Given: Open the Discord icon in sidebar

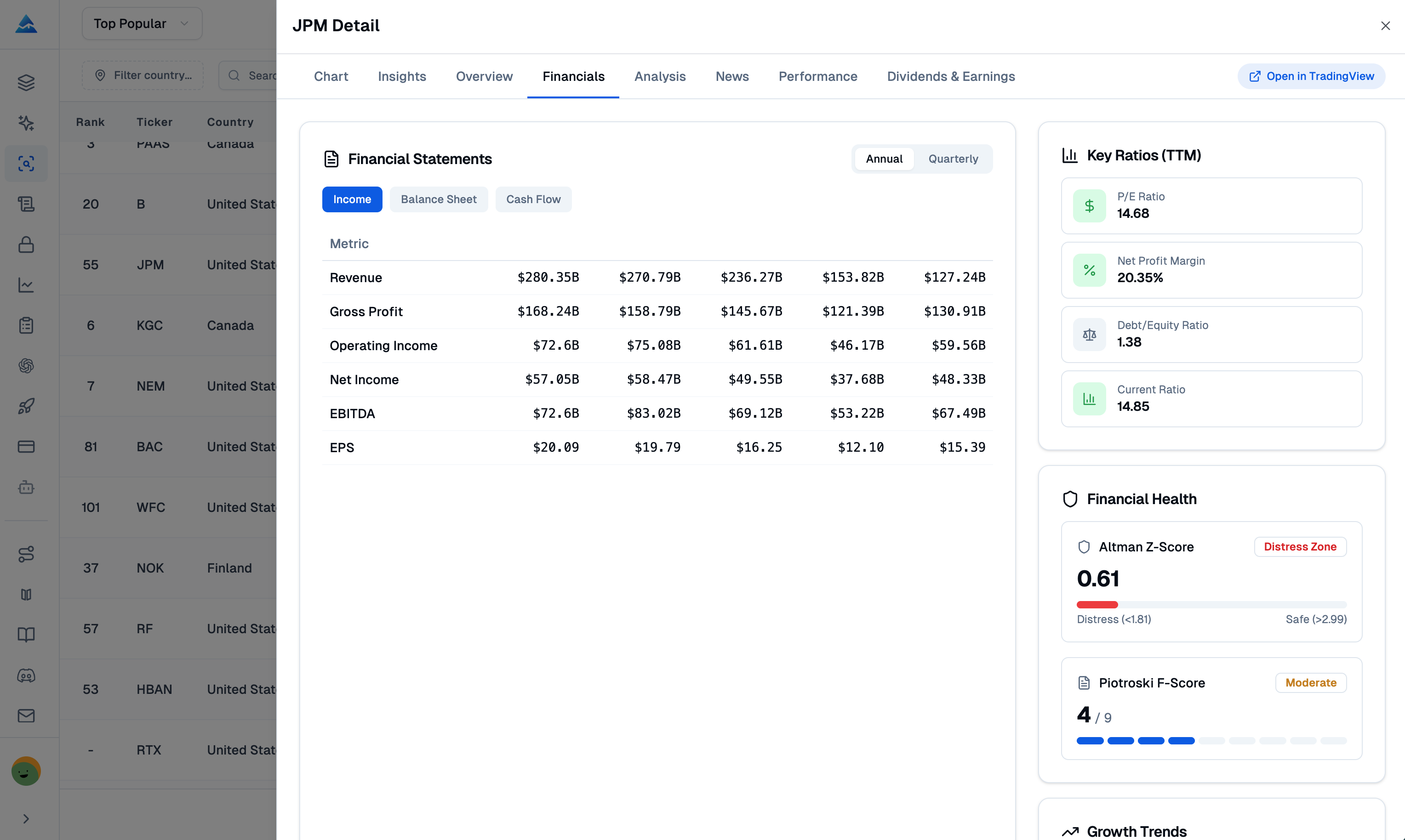Looking at the screenshot, I should click(x=26, y=675).
